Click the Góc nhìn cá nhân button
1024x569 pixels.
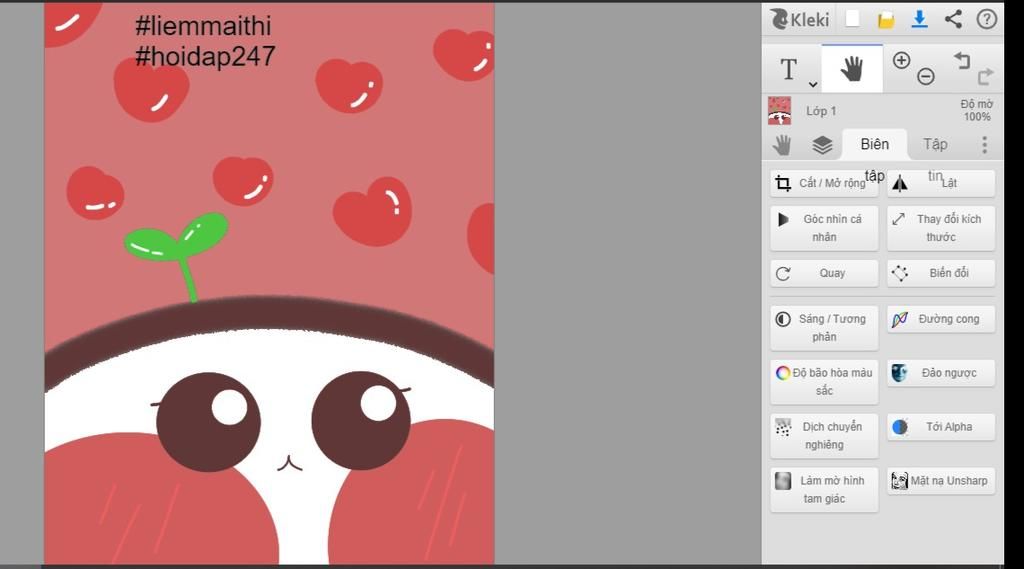824,228
